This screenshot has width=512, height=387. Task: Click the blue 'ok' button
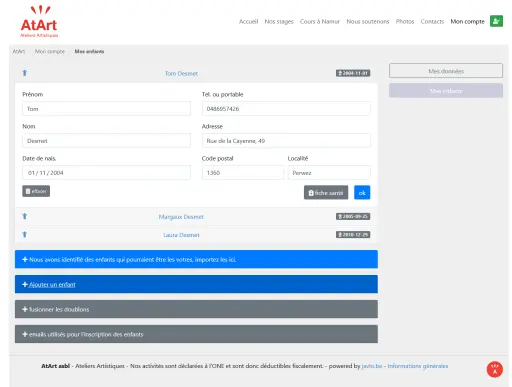(x=362, y=192)
